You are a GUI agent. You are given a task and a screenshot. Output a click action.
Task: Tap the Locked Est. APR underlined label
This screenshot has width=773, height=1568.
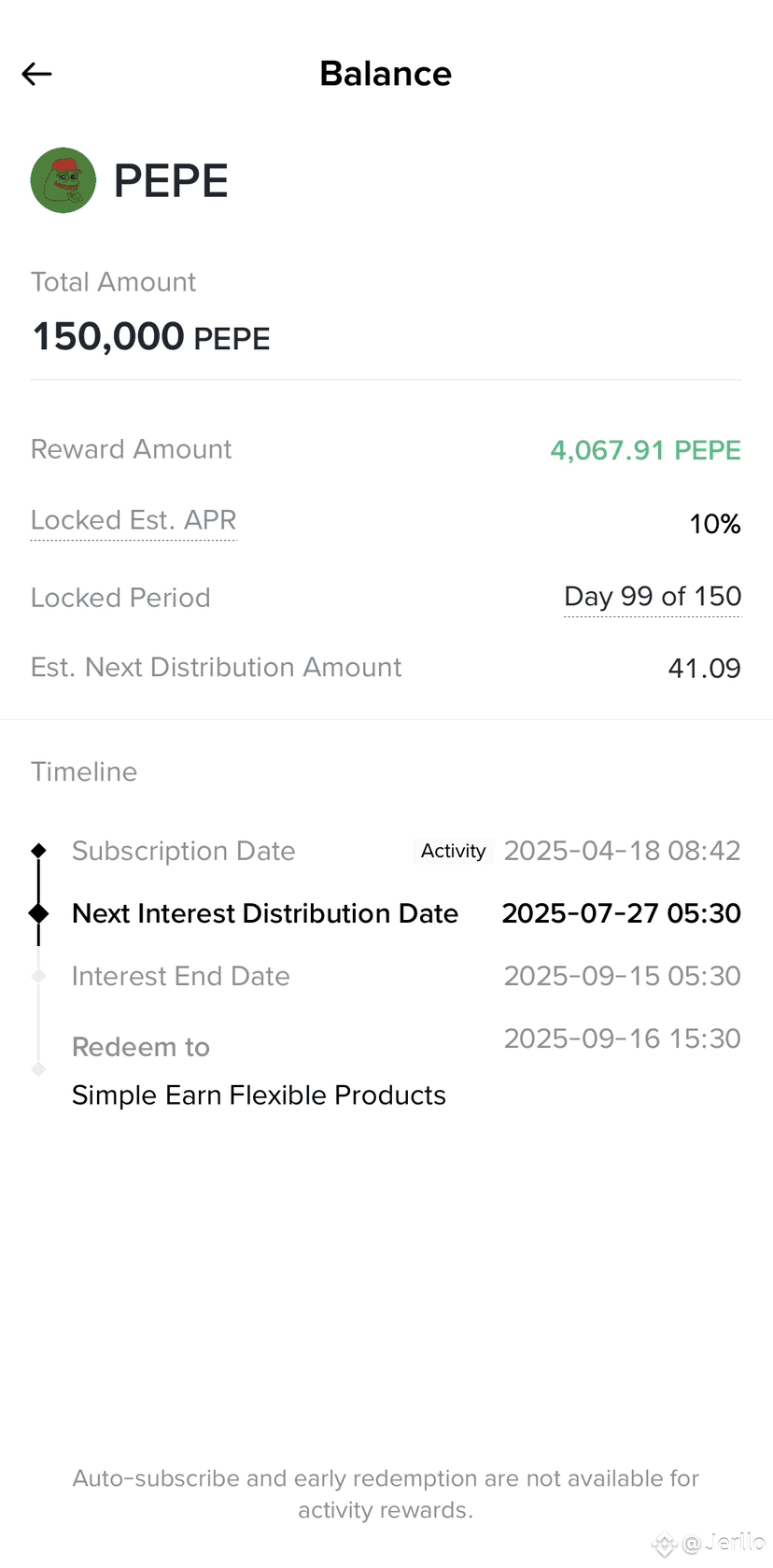click(x=134, y=520)
